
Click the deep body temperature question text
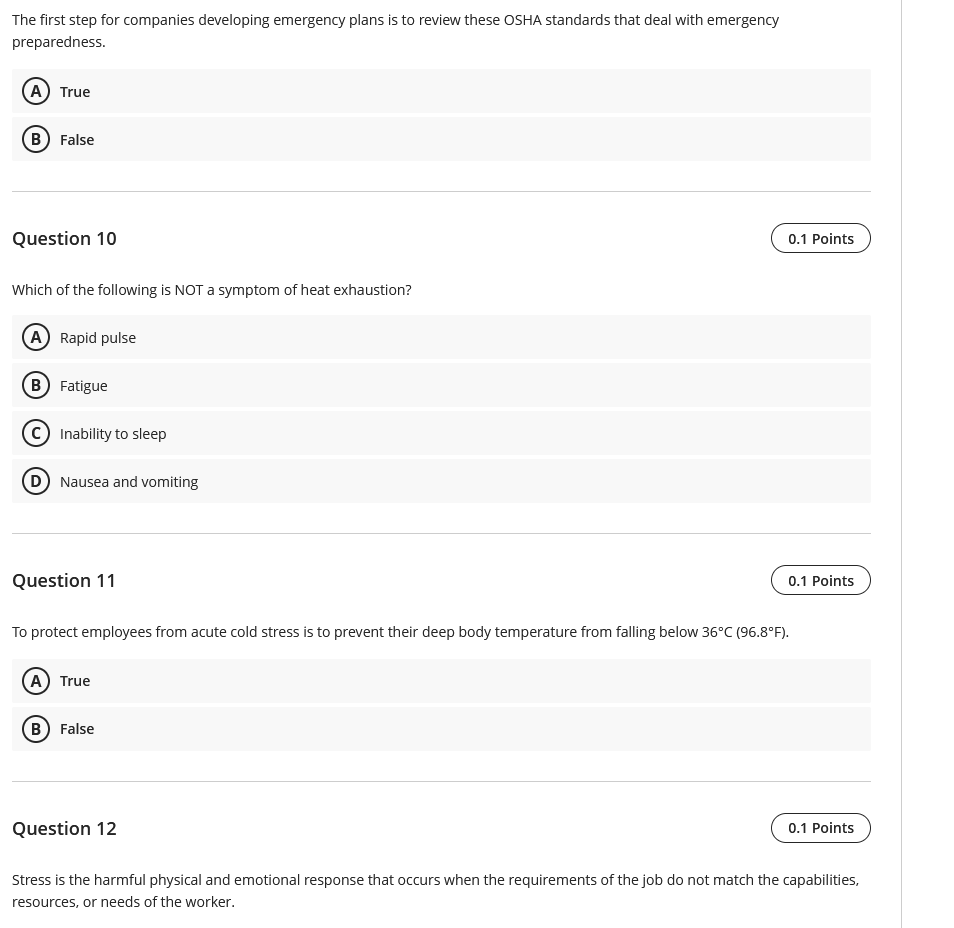(x=400, y=632)
